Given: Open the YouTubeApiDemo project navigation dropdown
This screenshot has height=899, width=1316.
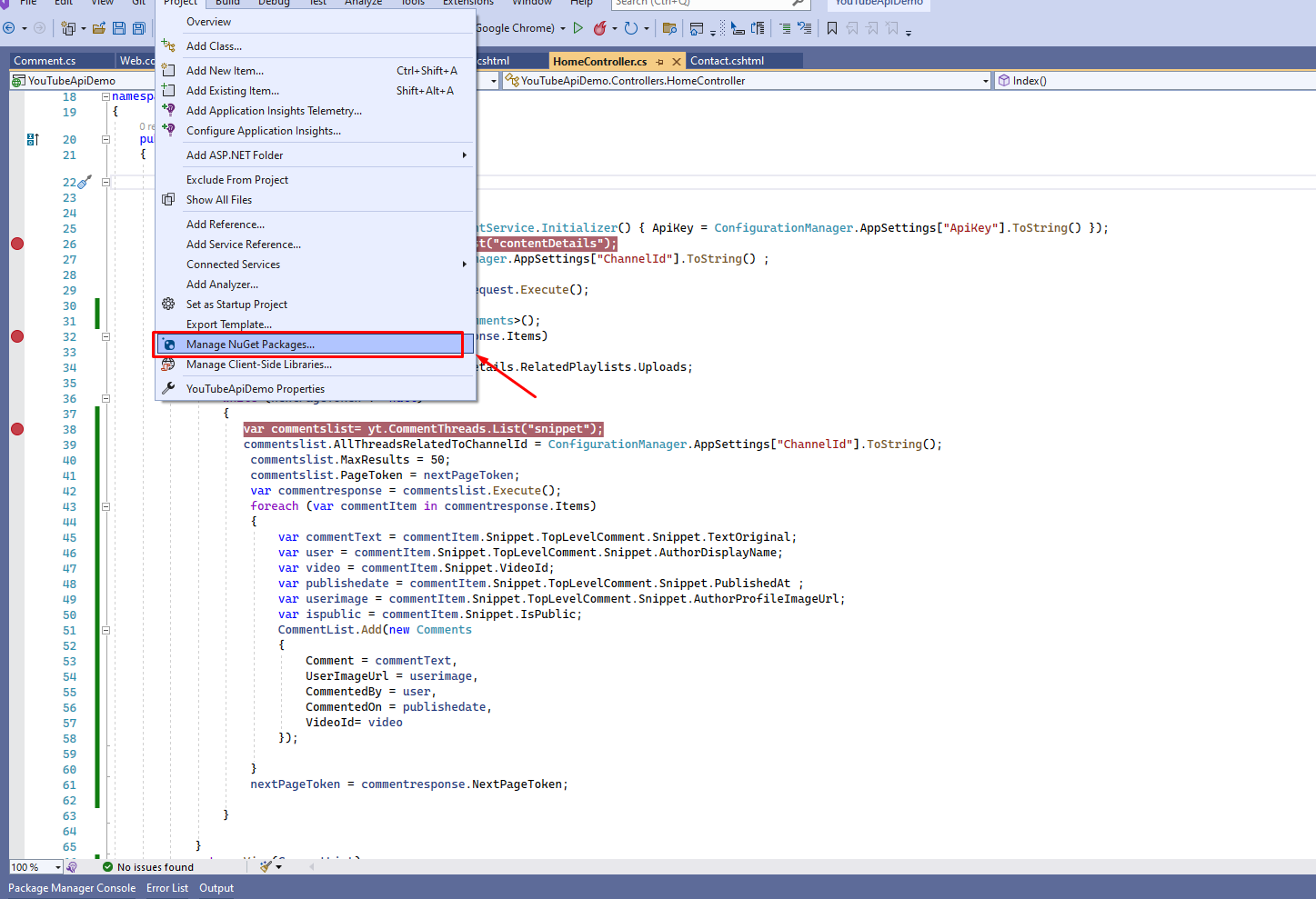Looking at the screenshot, I should pos(494,81).
